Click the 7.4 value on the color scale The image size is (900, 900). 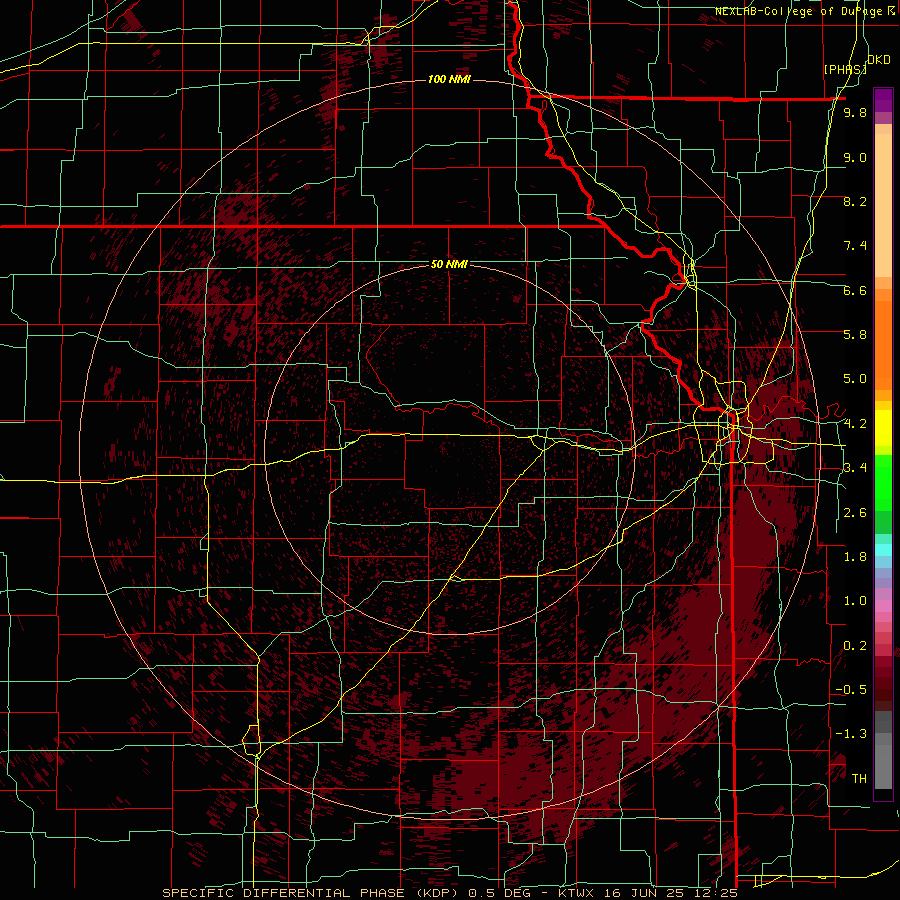855,246
